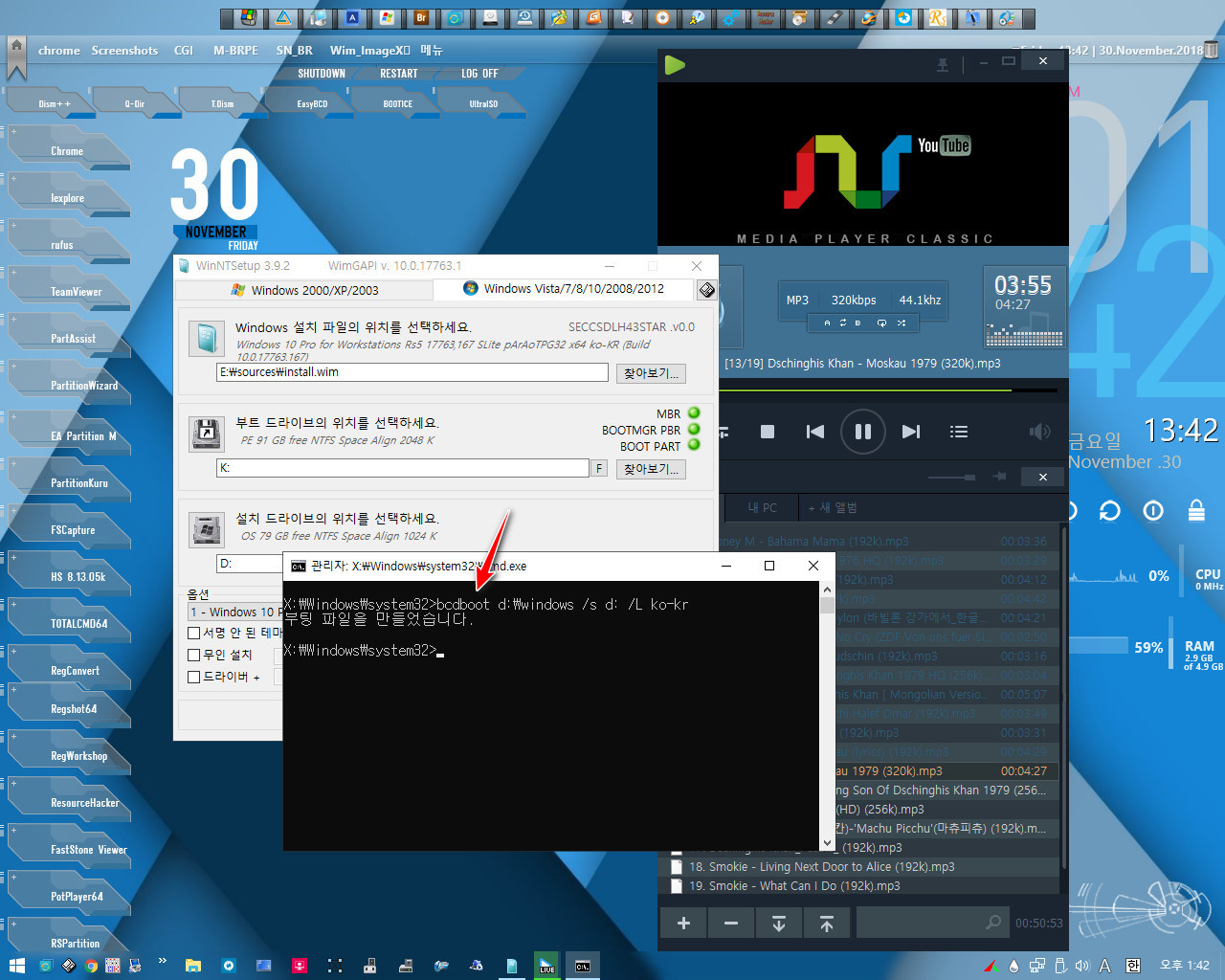The width and height of the screenshot is (1225, 980).
Task: Adjust the playlist panel size slider
Action: (x=951, y=477)
